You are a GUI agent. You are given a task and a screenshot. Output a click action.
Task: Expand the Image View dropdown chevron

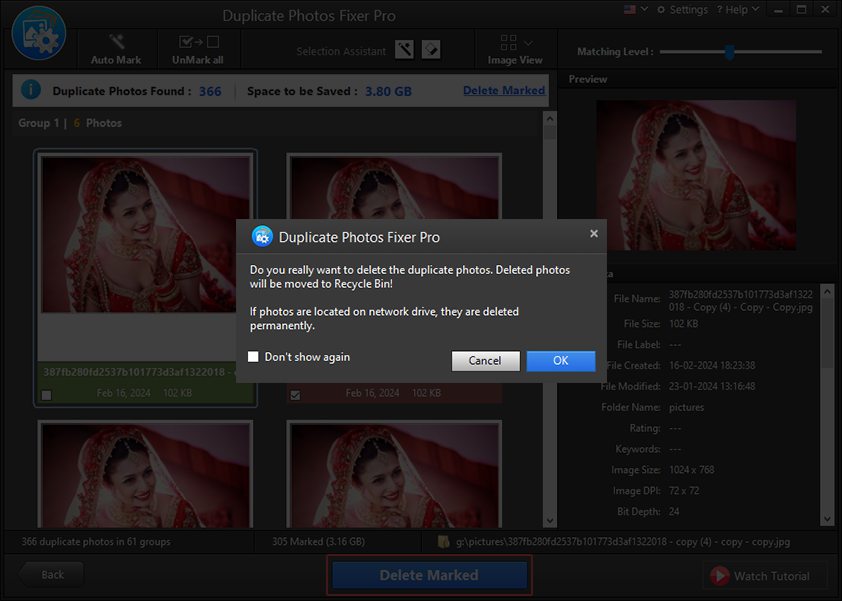coord(528,43)
